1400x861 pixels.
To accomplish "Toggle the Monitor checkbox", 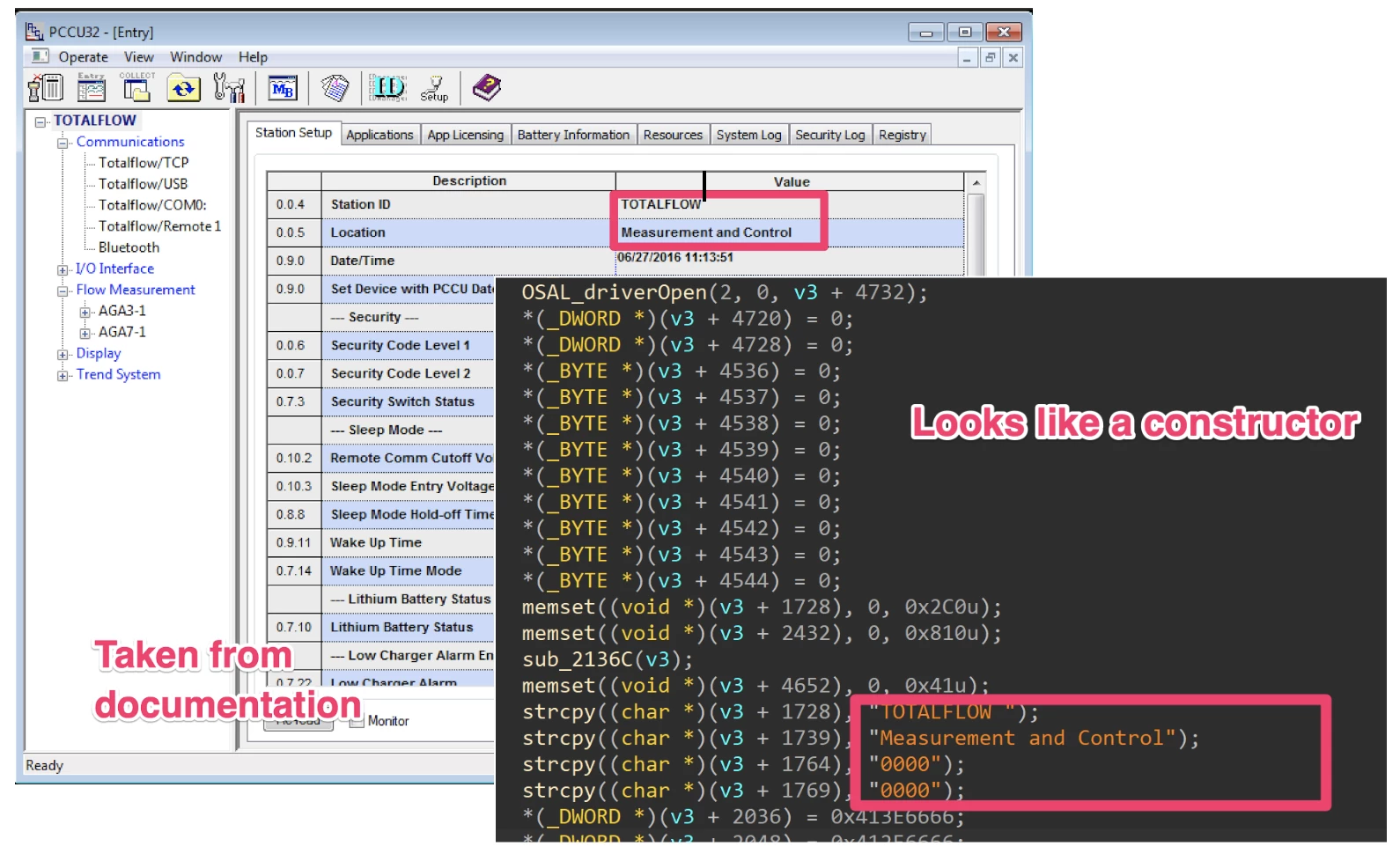I will coord(357,722).
